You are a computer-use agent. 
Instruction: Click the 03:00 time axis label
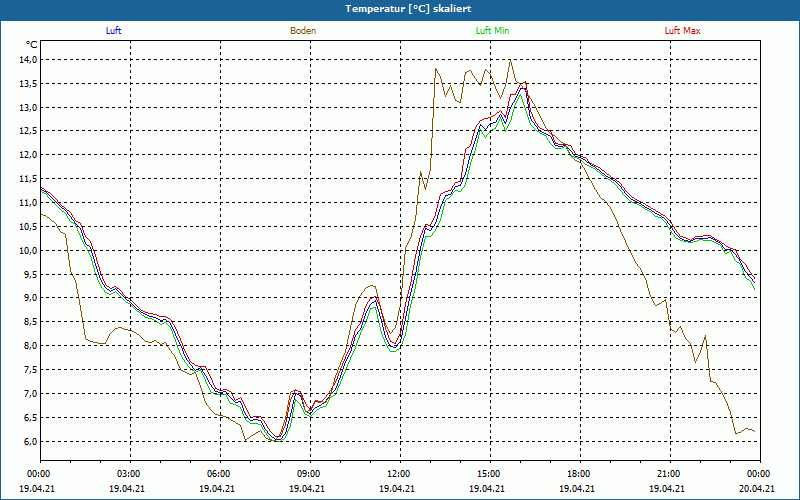coord(130,474)
